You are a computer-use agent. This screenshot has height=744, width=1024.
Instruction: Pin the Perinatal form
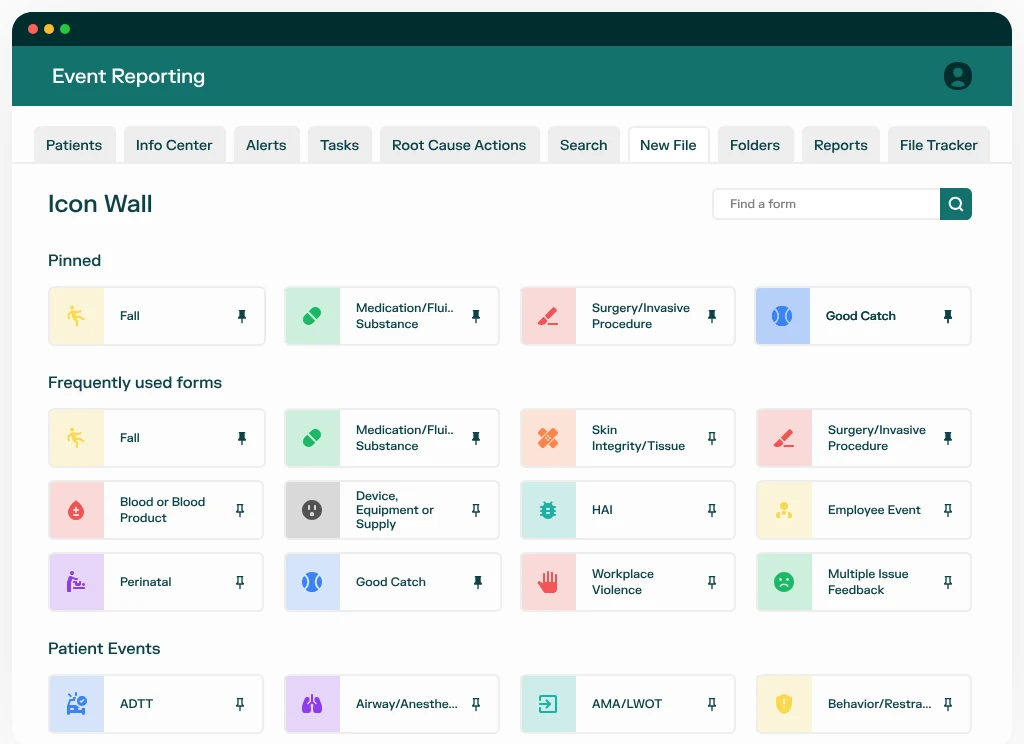pyautogui.click(x=240, y=582)
